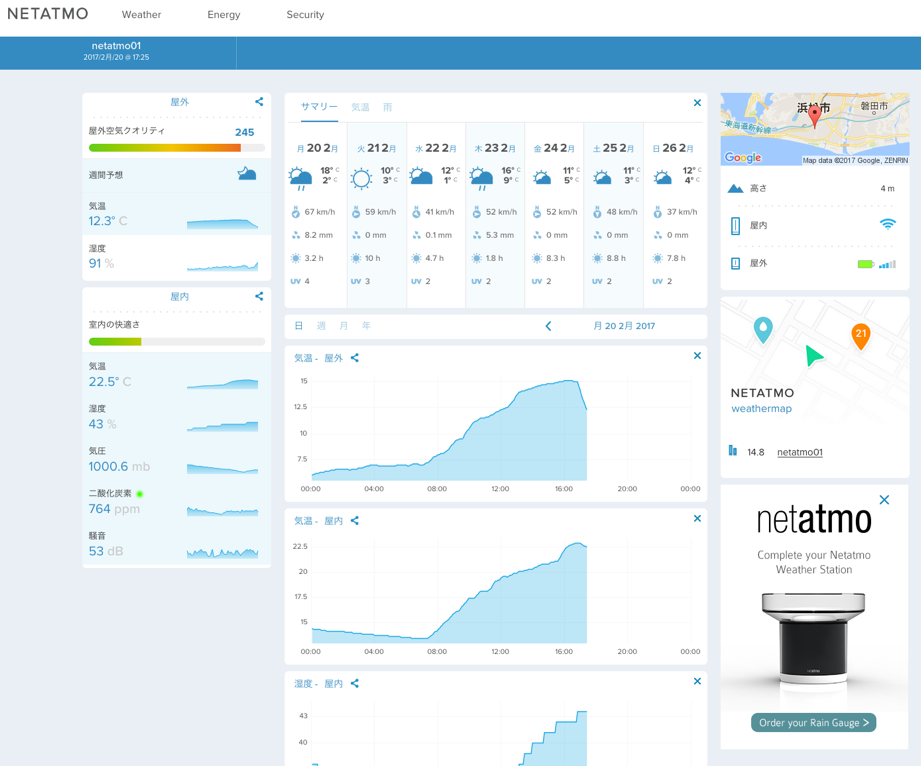Switch to the 気温 (temperature) forecast tab

(x=360, y=107)
